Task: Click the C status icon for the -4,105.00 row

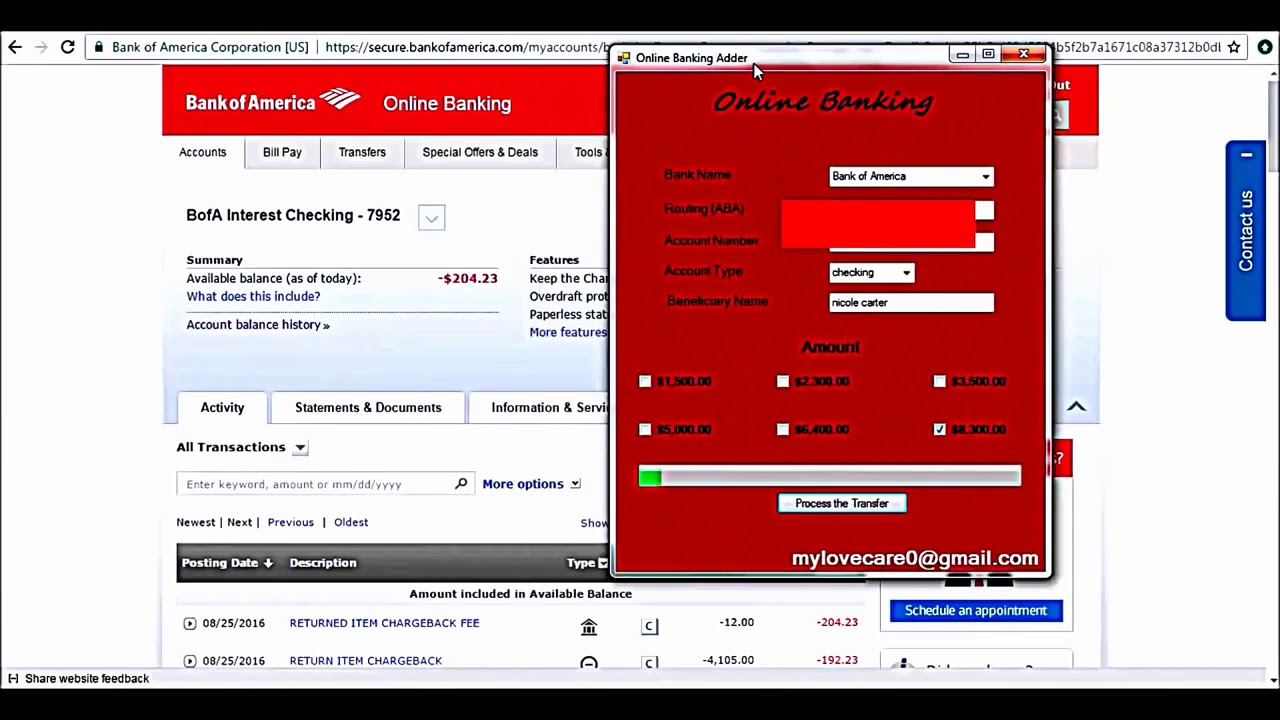Action: tap(650, 662)
